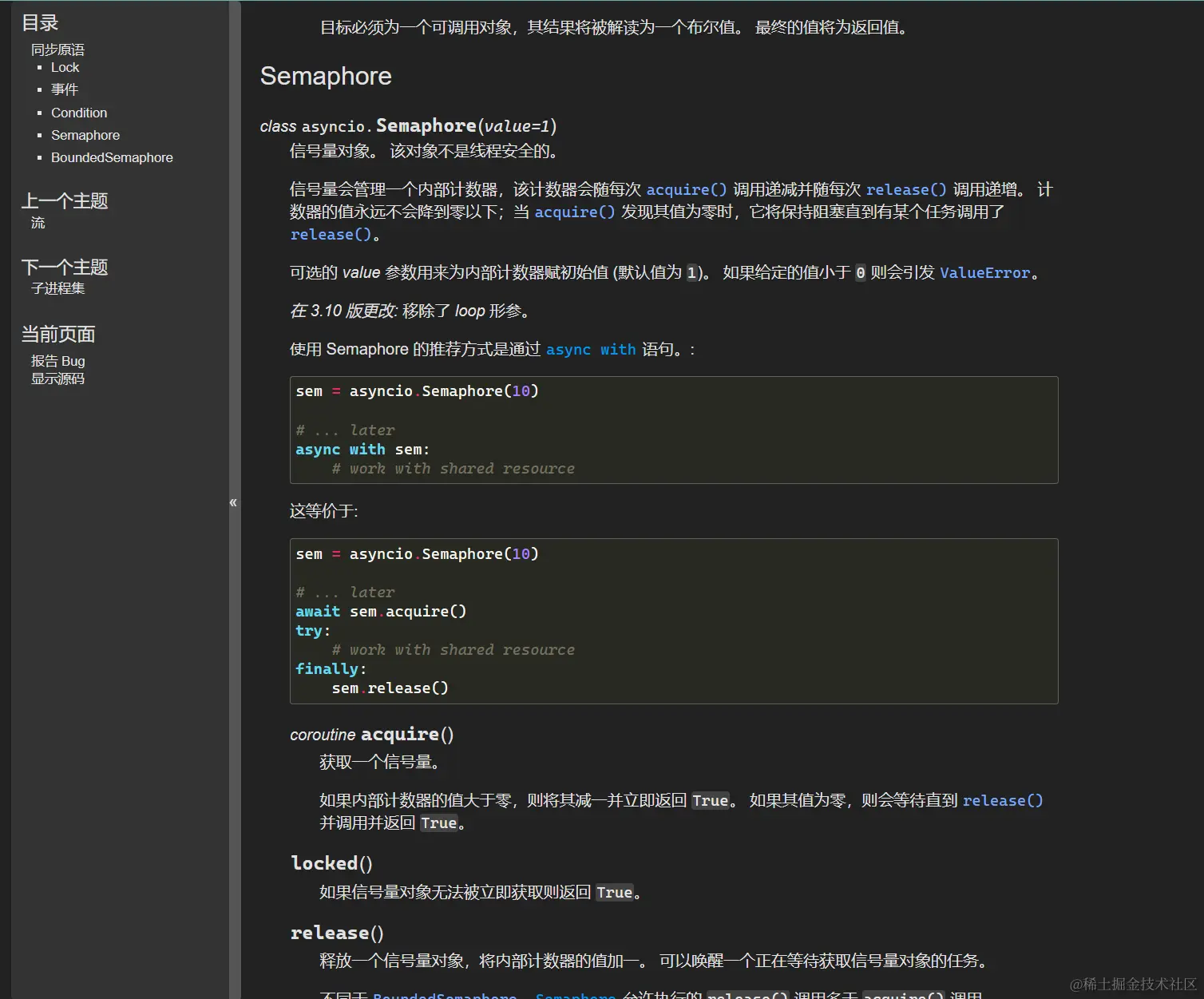Click the release() method heading
Image resolution: width=1204 pixels, height=999 pixels.
coord(337,933)
